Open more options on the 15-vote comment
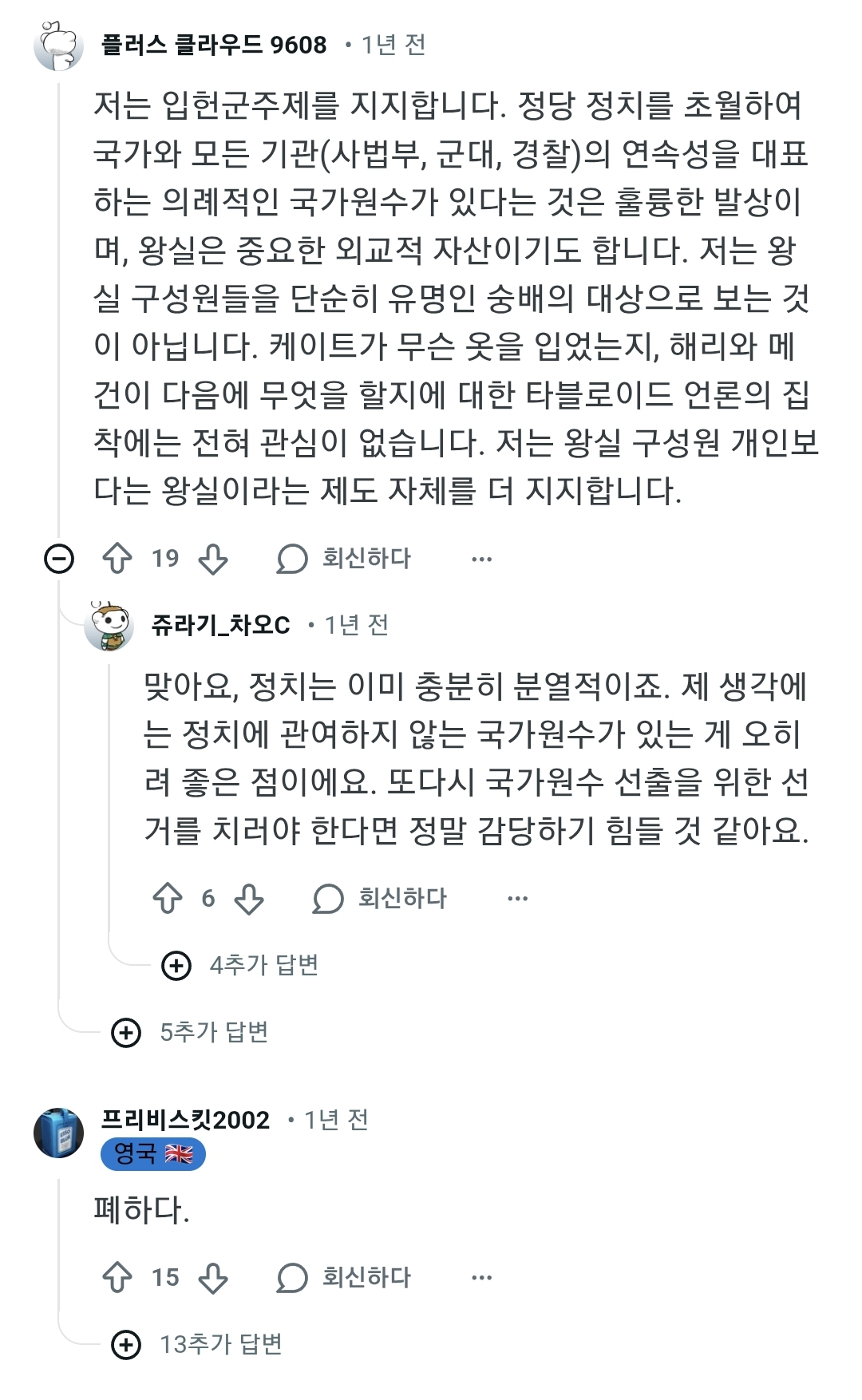 pyautogui.click(x=481, y=1279)
